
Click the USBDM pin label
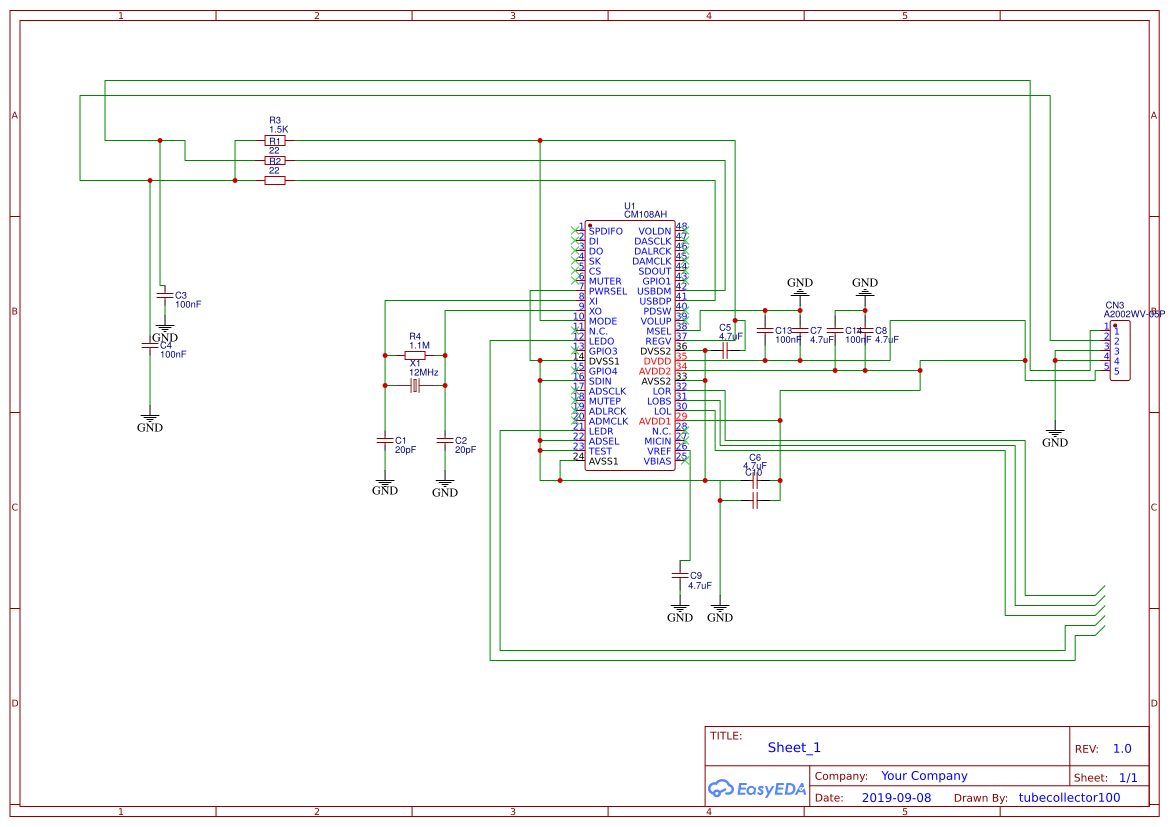click(x=654, y=291)
